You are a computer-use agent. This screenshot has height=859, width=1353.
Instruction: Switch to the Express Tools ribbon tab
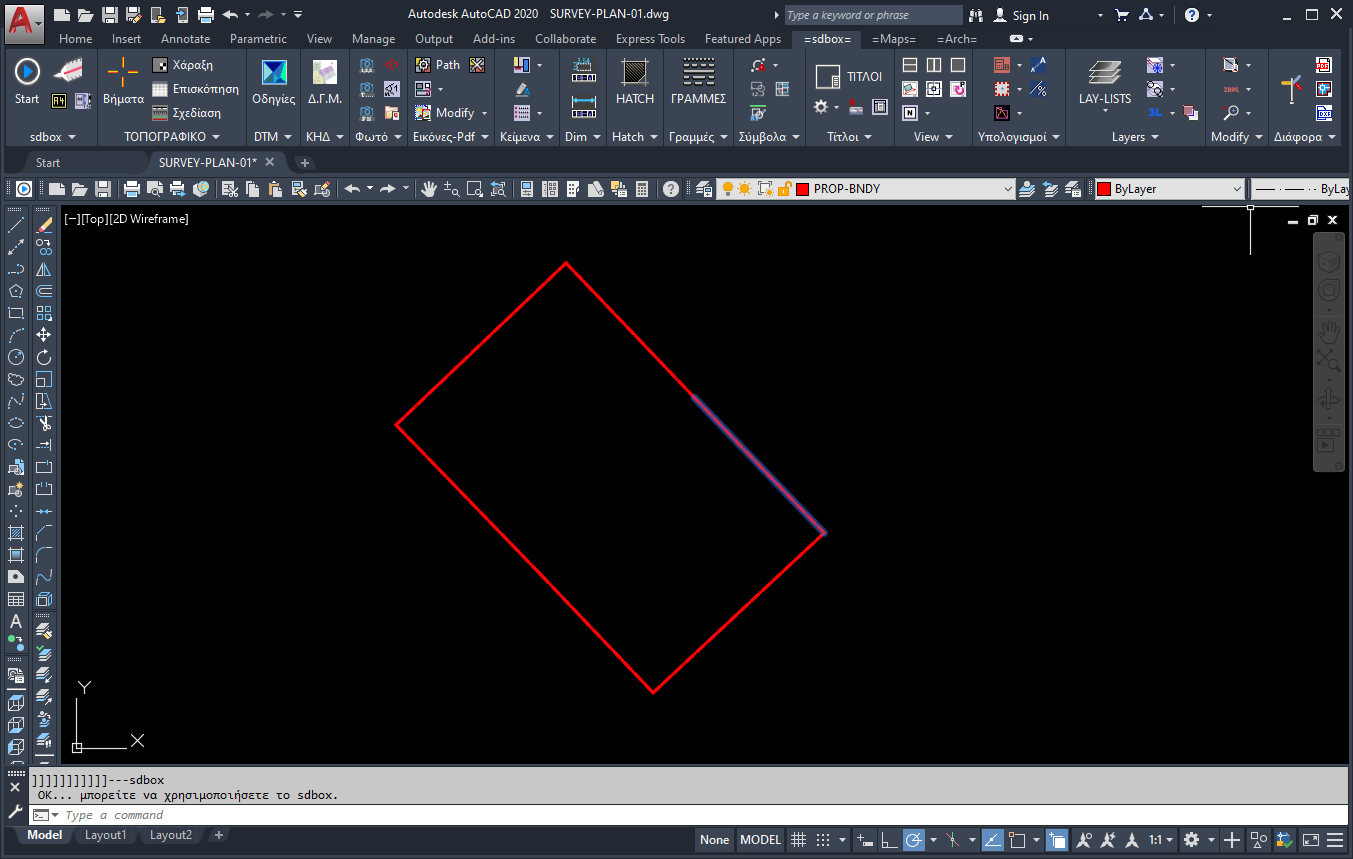[650, 39]
